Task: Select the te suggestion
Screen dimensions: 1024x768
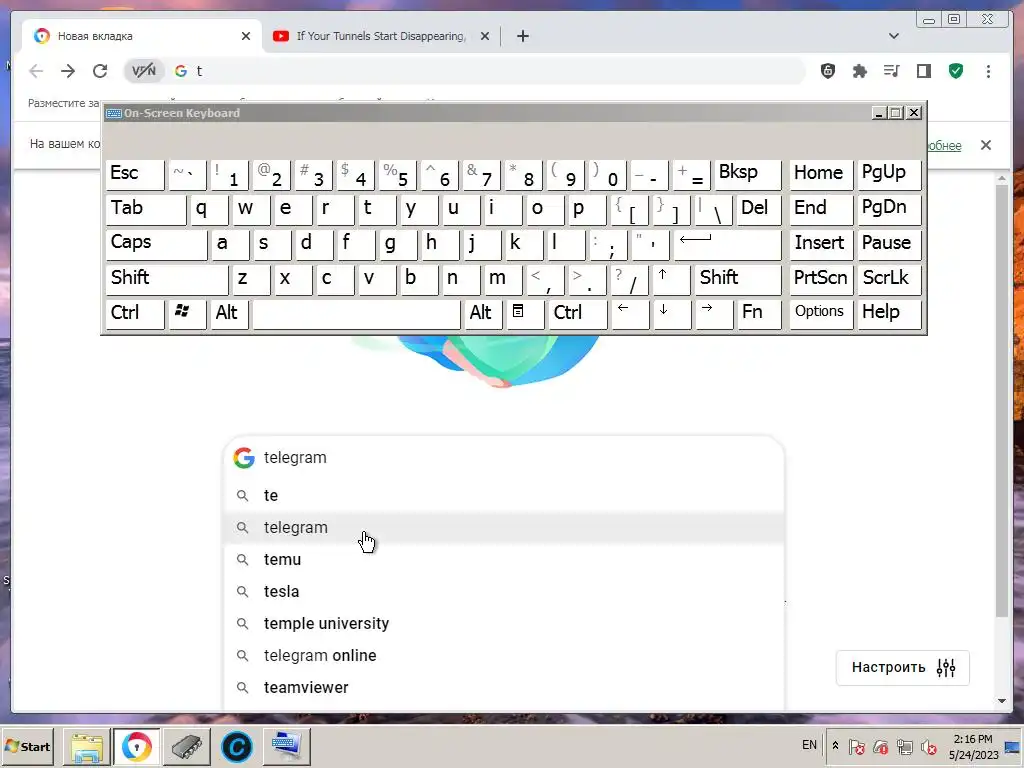Action: coord(503,496)
